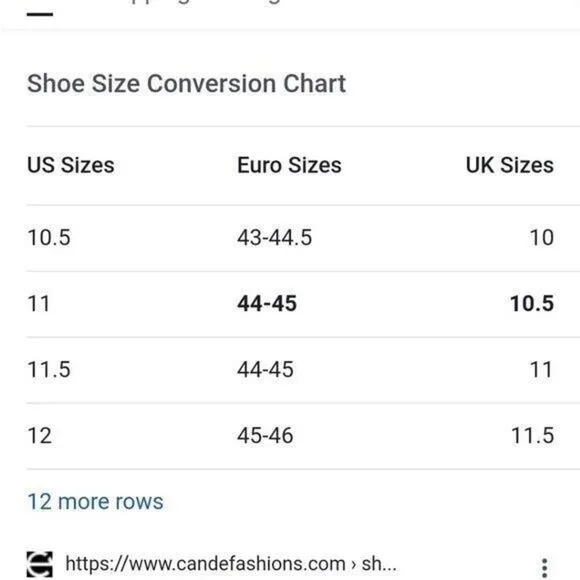Click the UK size 11 cell
Screen dimensions: 580x580
coord(542,370)
